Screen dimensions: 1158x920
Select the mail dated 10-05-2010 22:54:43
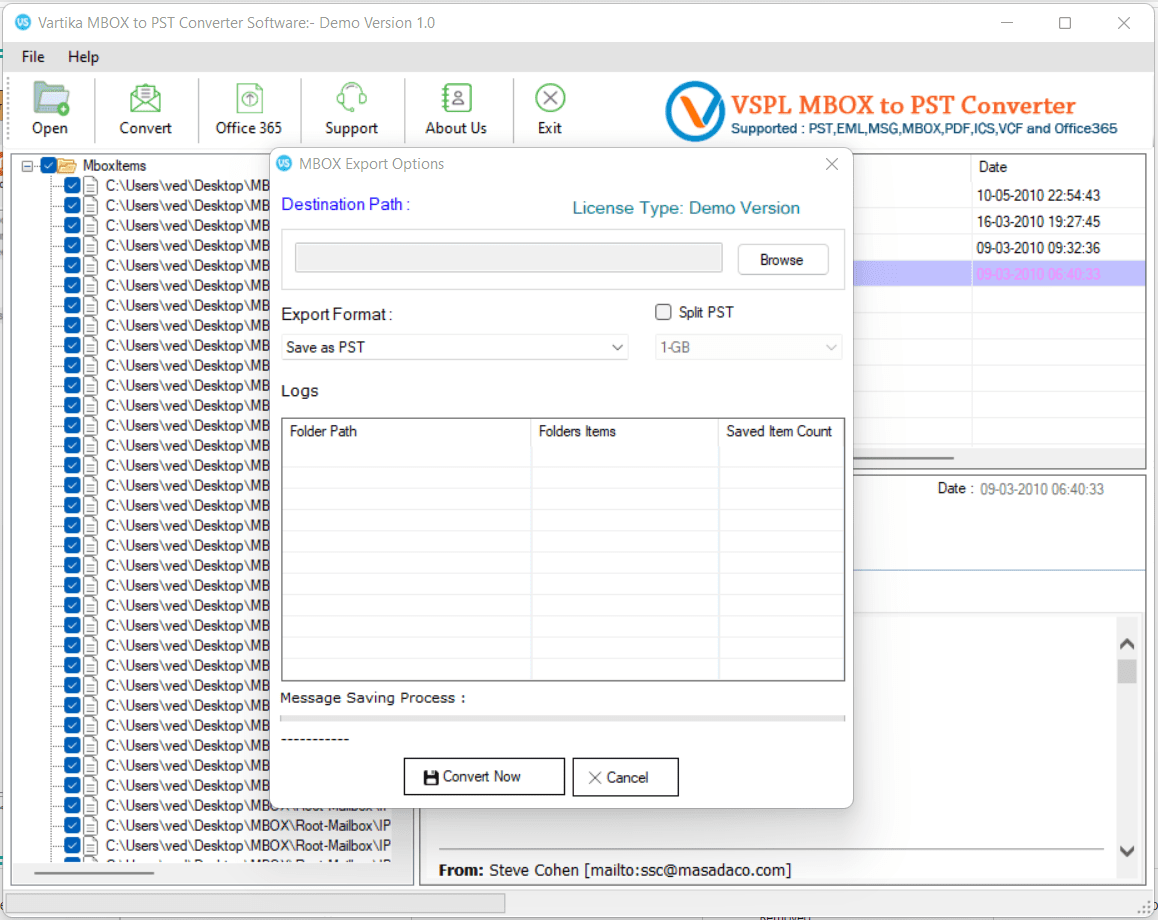tap(1038, 196)
